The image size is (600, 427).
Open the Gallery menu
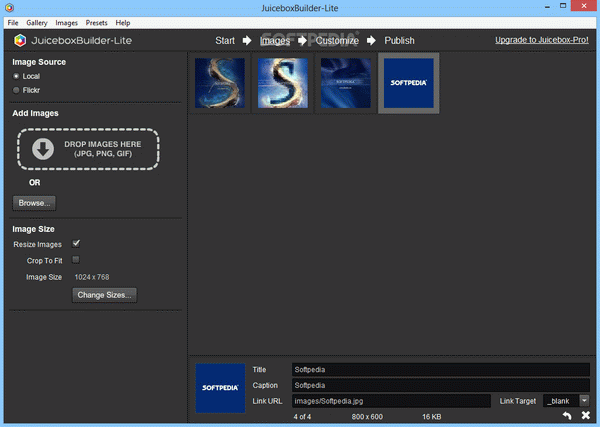pyautogui.click(x=37, y=23)
